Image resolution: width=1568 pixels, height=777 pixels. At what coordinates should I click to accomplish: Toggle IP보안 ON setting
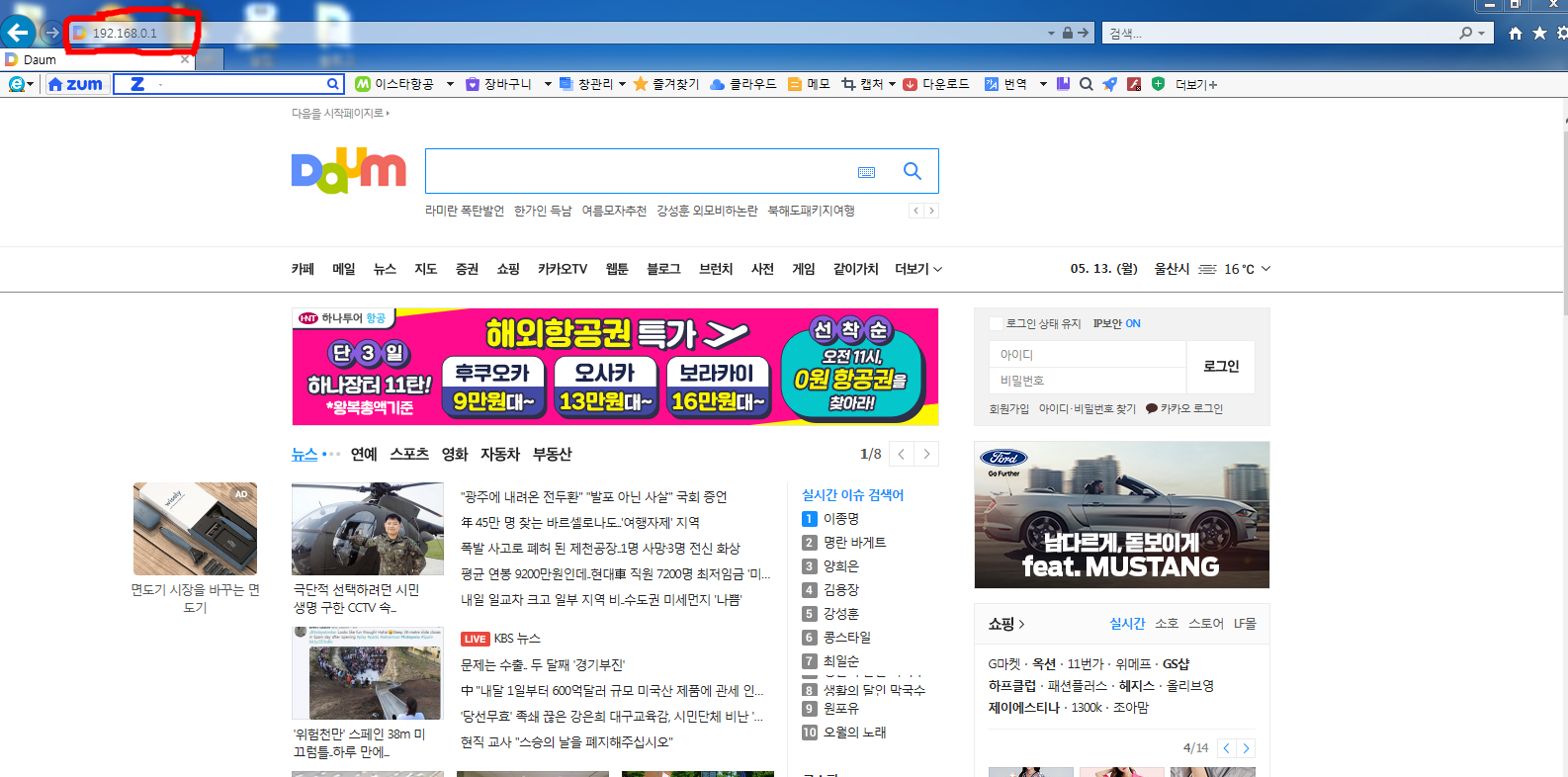pyautogui.click(x=1117, y=323)
